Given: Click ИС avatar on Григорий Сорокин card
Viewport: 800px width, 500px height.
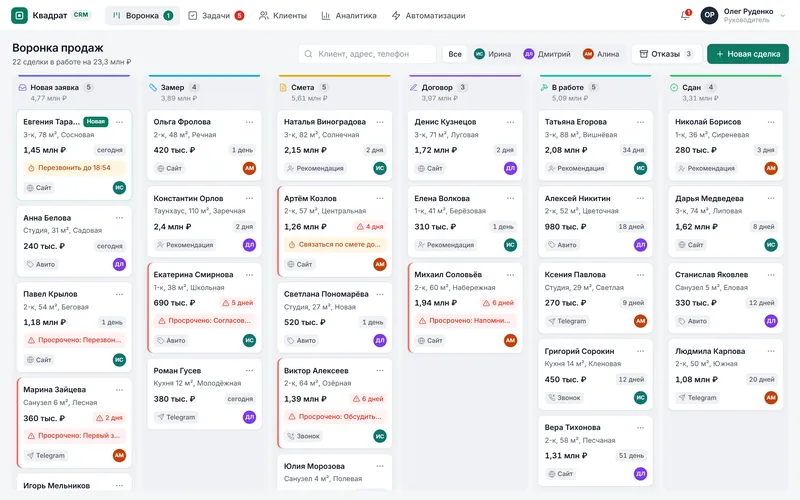Looking at the screenshot, I should [x=641, y=397].
